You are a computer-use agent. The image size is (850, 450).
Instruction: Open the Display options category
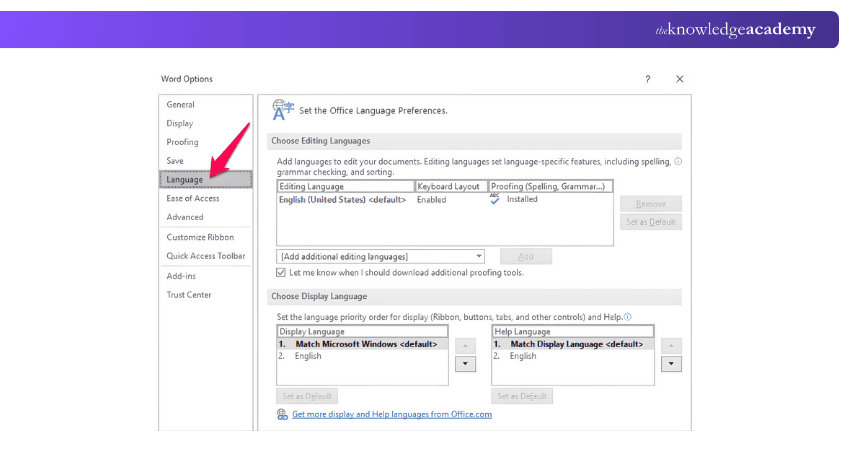tap(179, 124)
